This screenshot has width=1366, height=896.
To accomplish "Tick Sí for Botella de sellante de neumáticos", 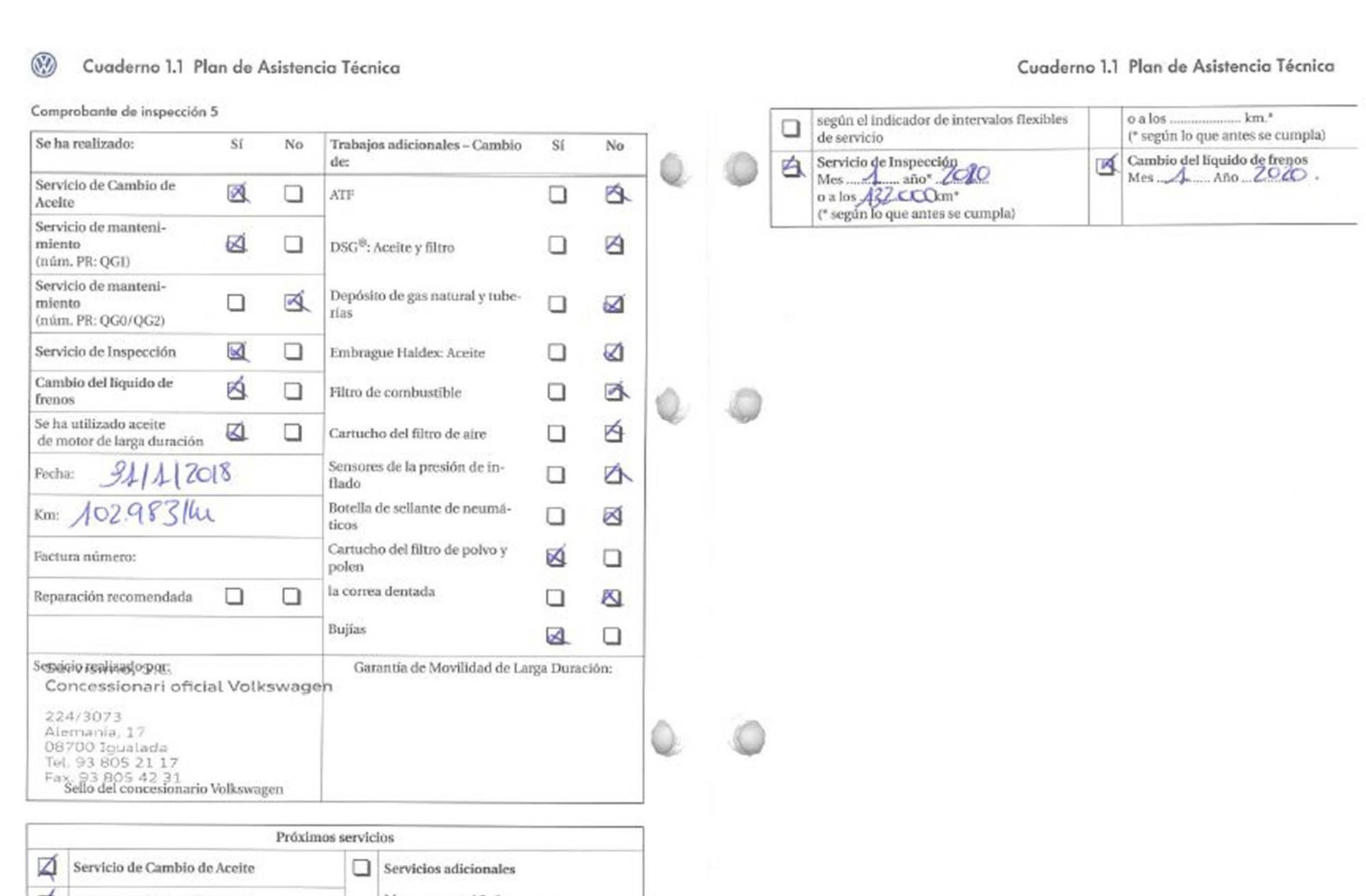I will tap(556, 516).
